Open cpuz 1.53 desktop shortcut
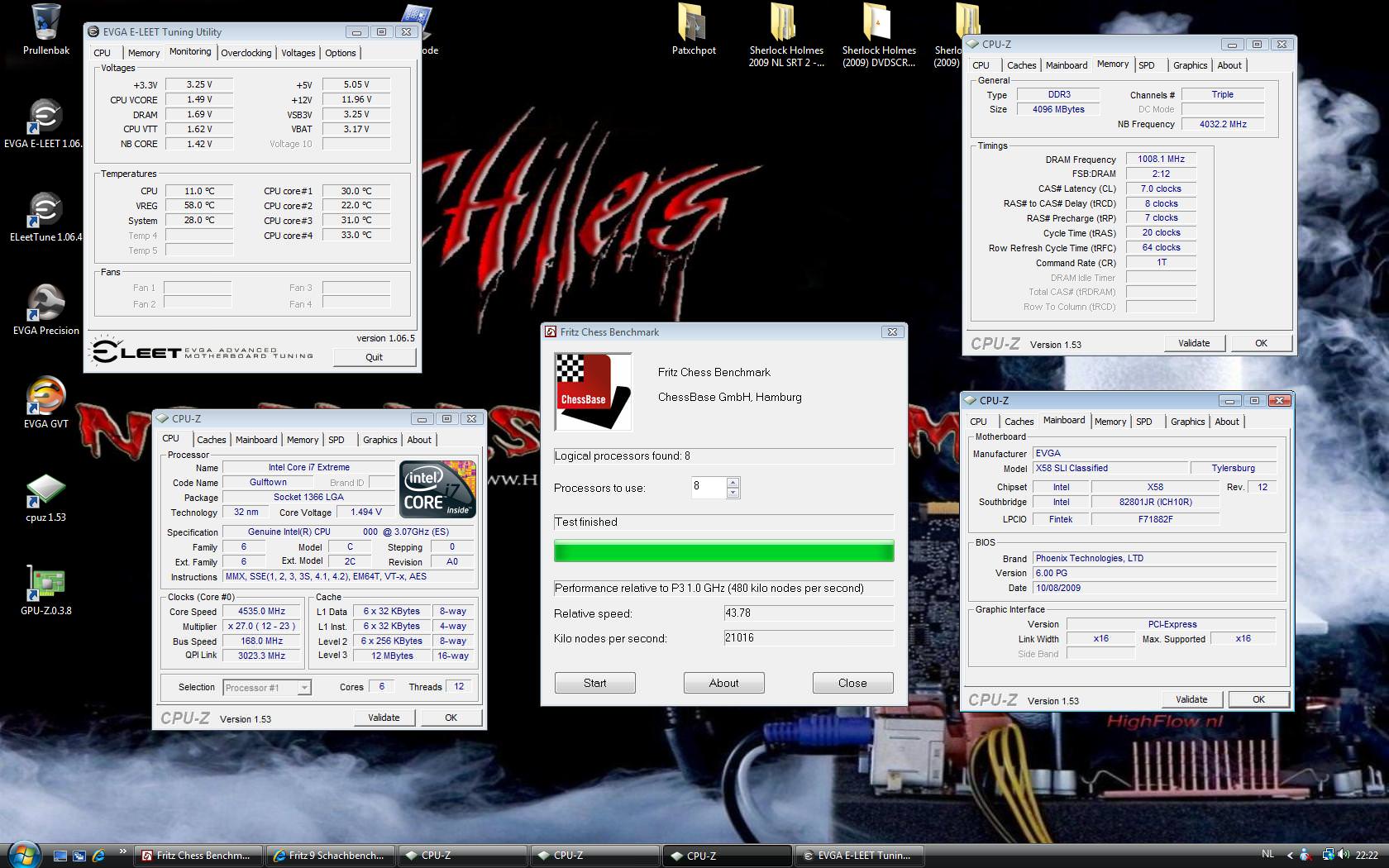Image resolution: width=1389 pixels, height=868 pixels. (45, 498)
